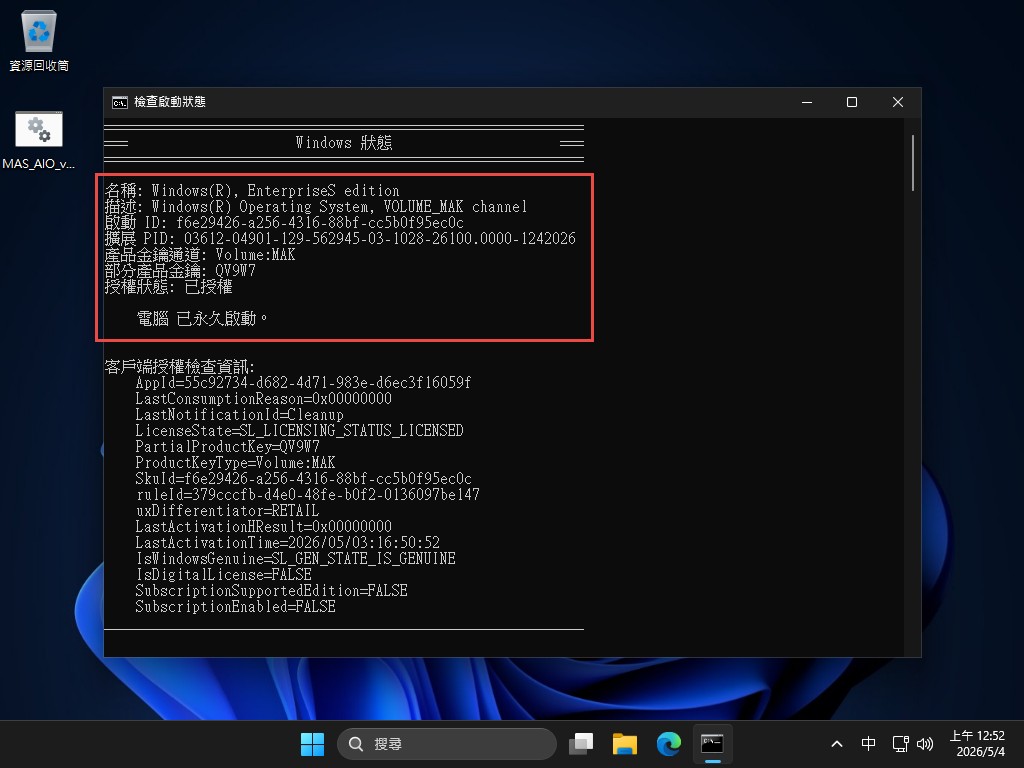Launch File Explorer from the taskbar

tap(624, 744)
